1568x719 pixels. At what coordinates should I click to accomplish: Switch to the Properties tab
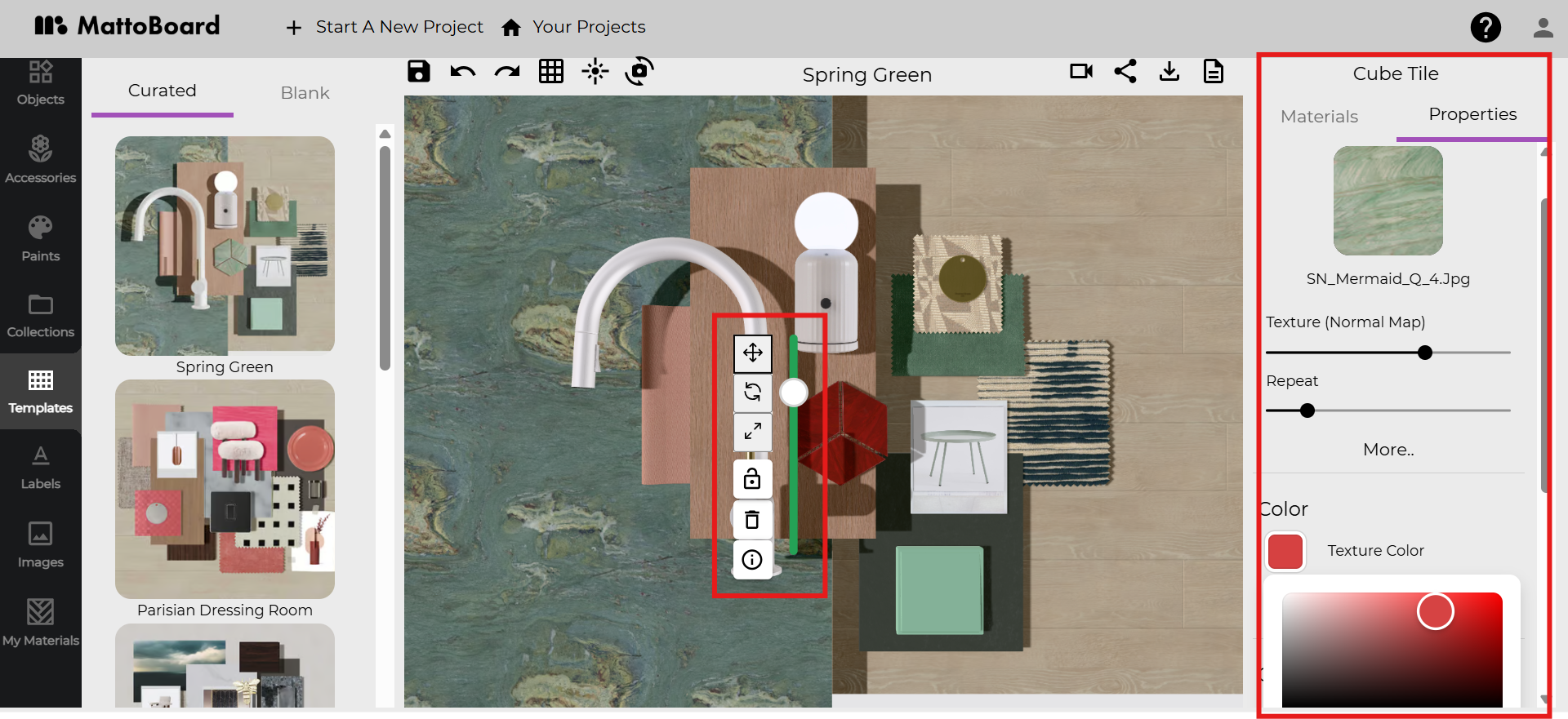click(1472, 114)
